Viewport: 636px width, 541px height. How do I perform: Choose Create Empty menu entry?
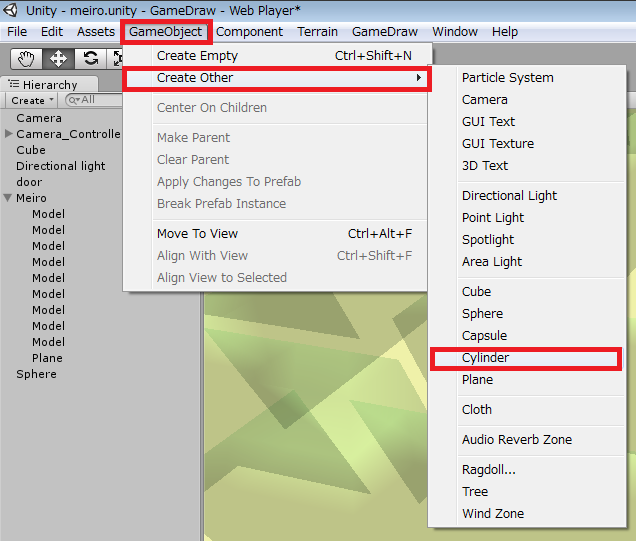pos(276,56)
